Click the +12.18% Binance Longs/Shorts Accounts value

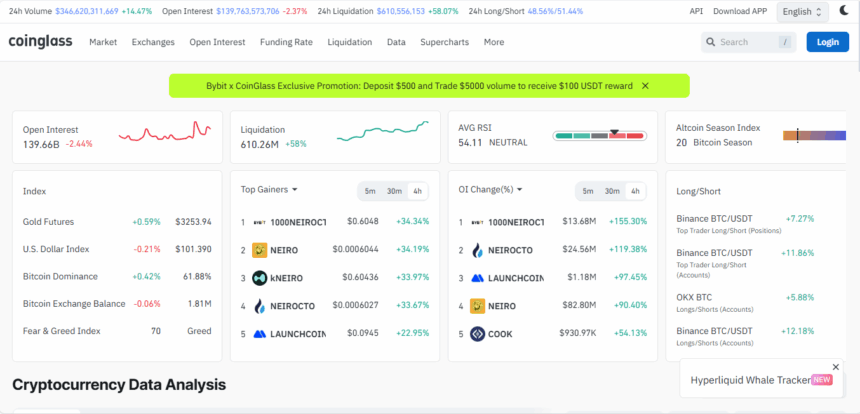pyautogui.click(x=799, y=331)
